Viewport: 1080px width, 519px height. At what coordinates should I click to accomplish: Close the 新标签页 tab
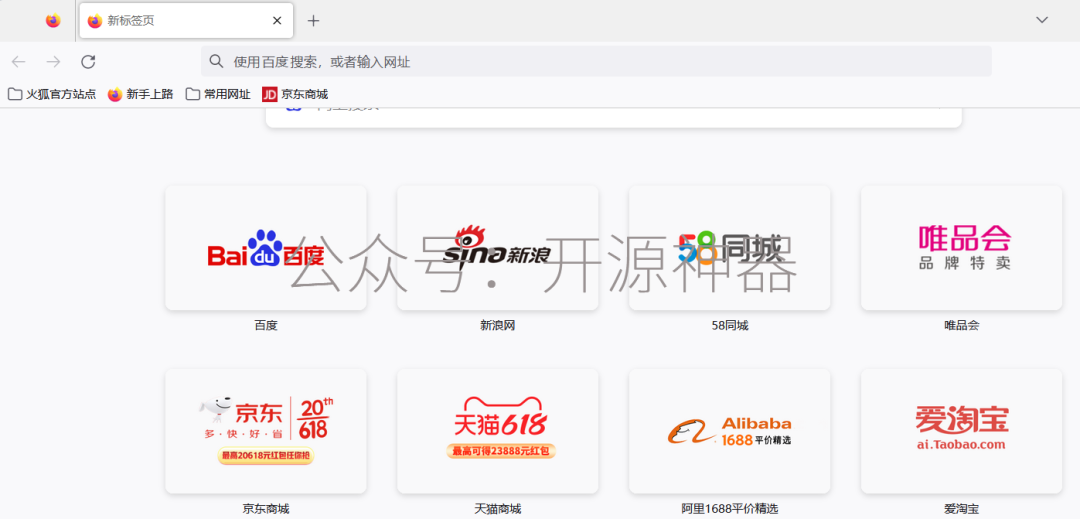click(x=277, y=21)
